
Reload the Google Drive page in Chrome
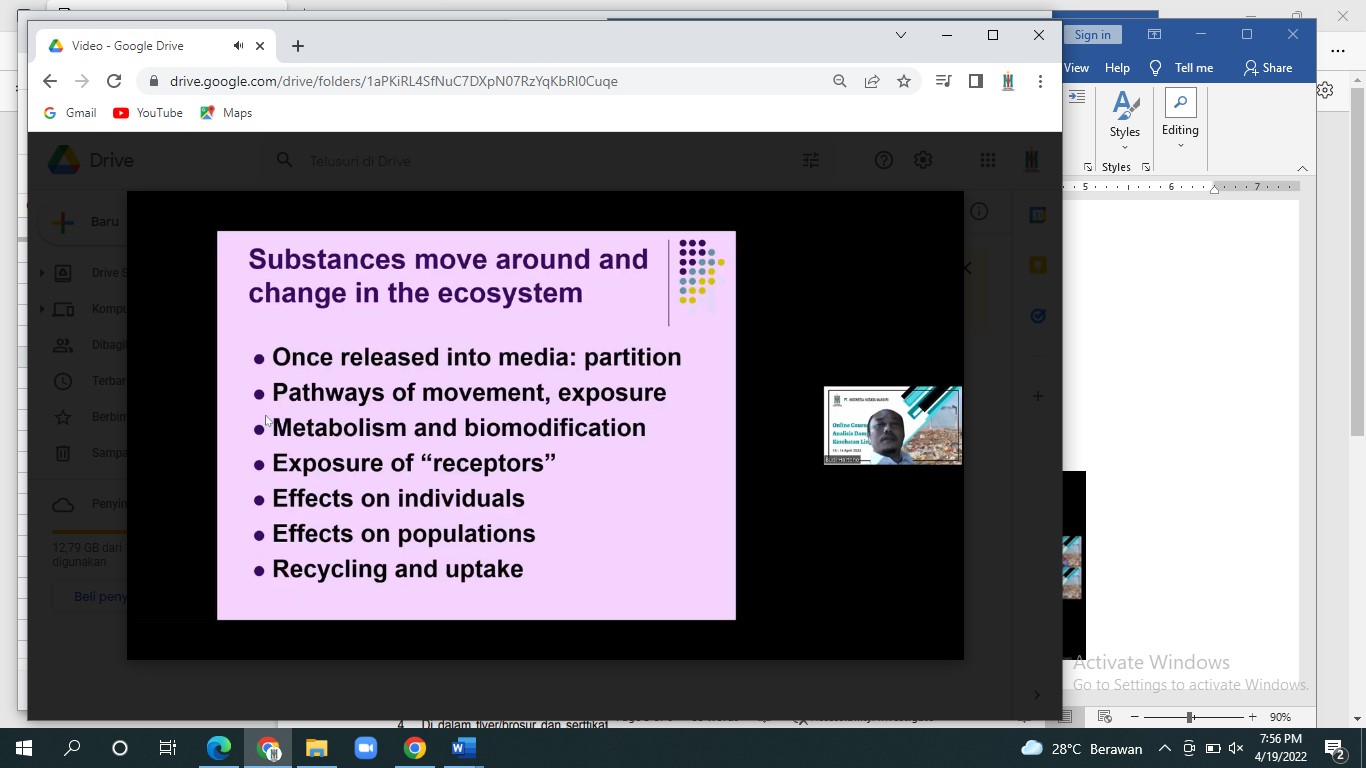pos(114,81)
